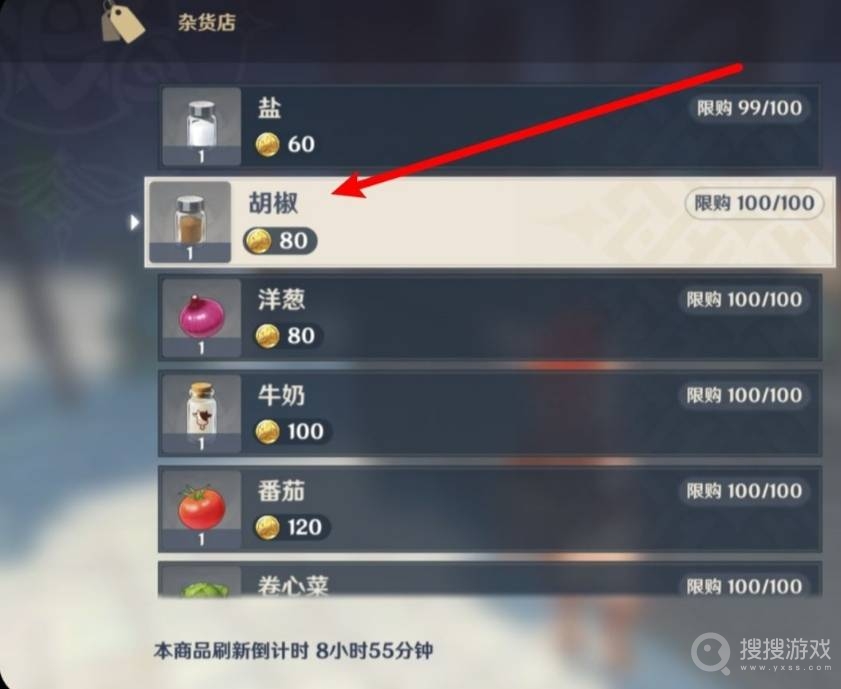The image size is (841, 689).
Task: Select the 洋葱 item row
Action: point(490,317)
